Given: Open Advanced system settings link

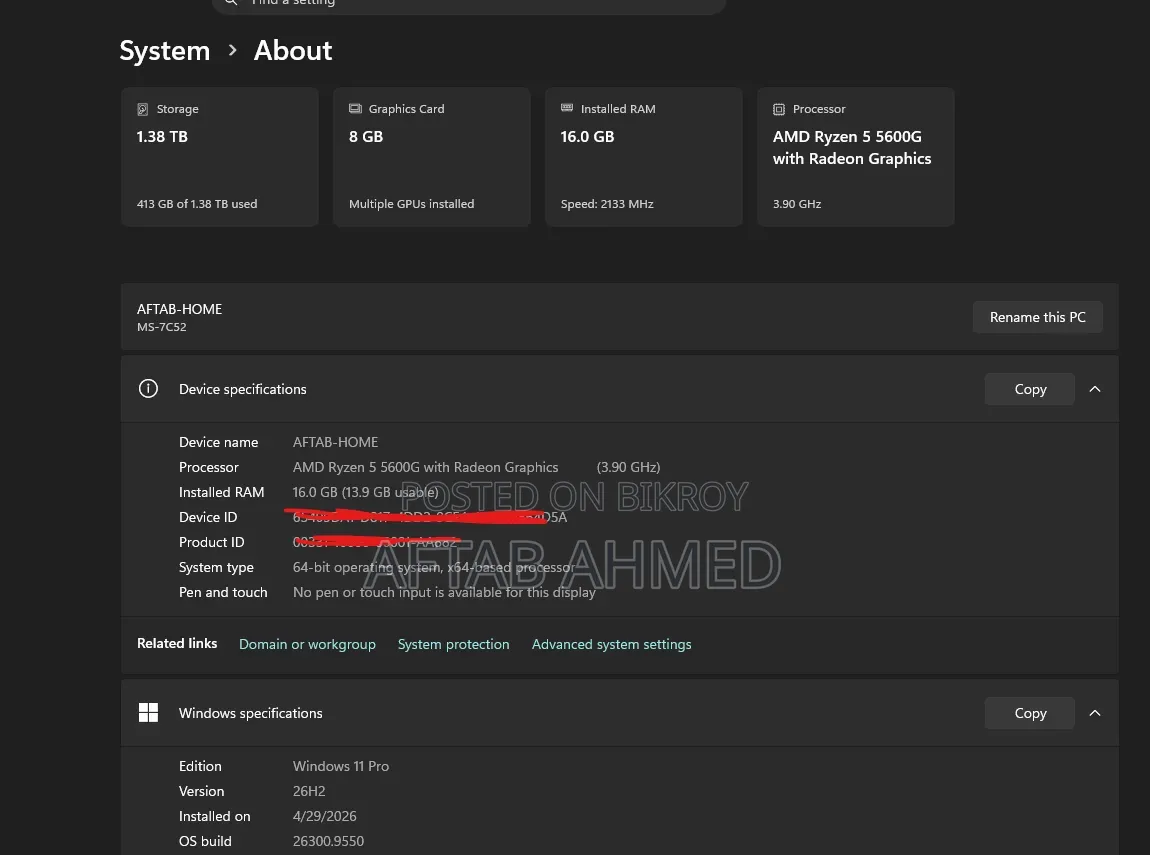Looking at the screenshot, I should [x=612, y=644].
